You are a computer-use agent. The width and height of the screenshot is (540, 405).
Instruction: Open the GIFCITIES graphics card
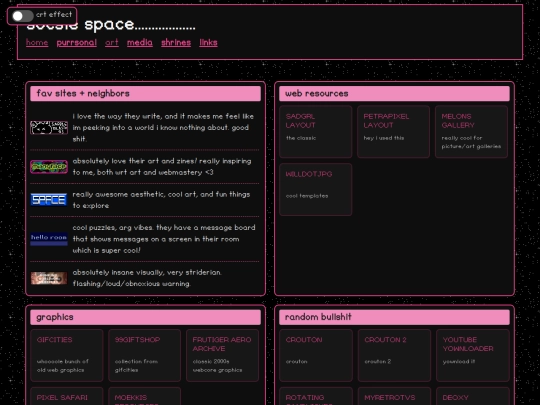click(67, 355)
